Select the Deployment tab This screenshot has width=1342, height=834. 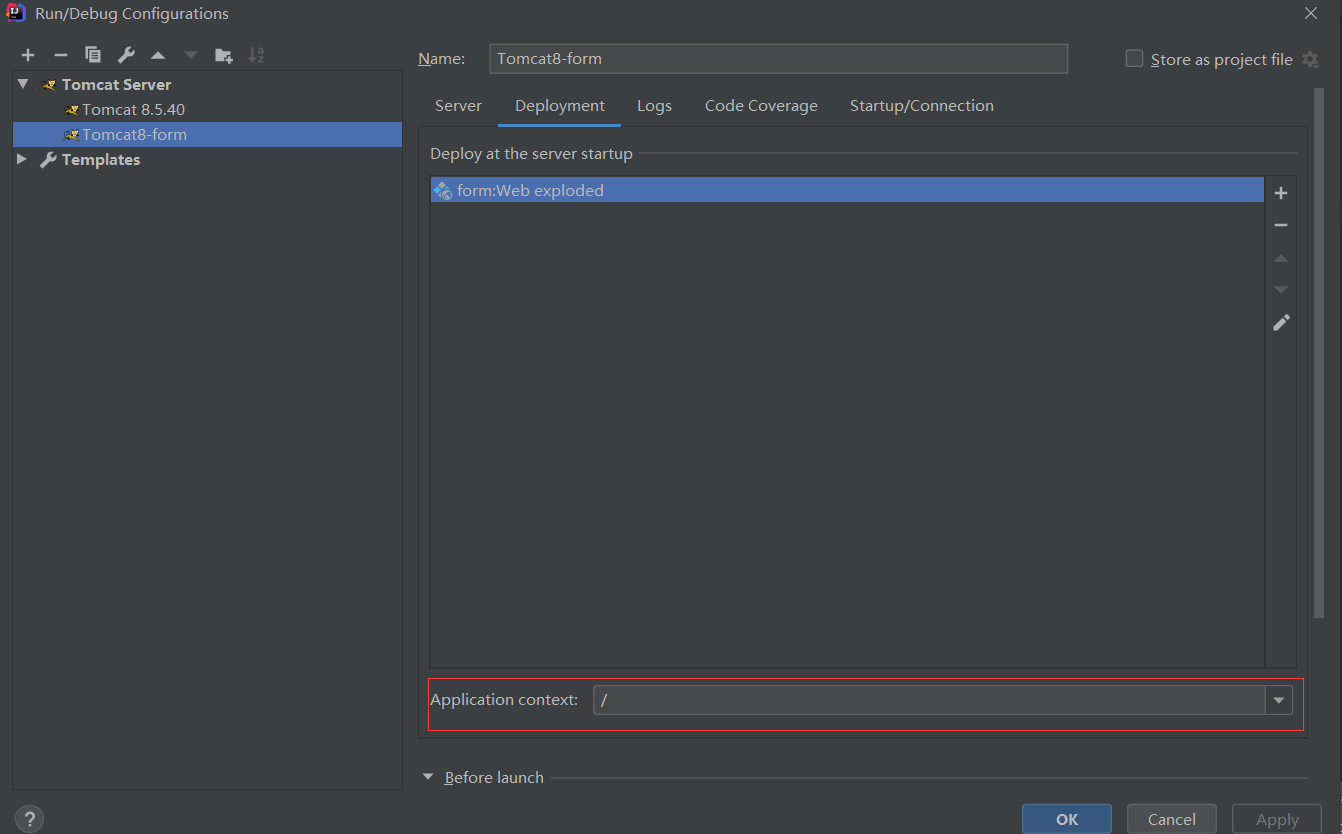click(x=560, y=106)
